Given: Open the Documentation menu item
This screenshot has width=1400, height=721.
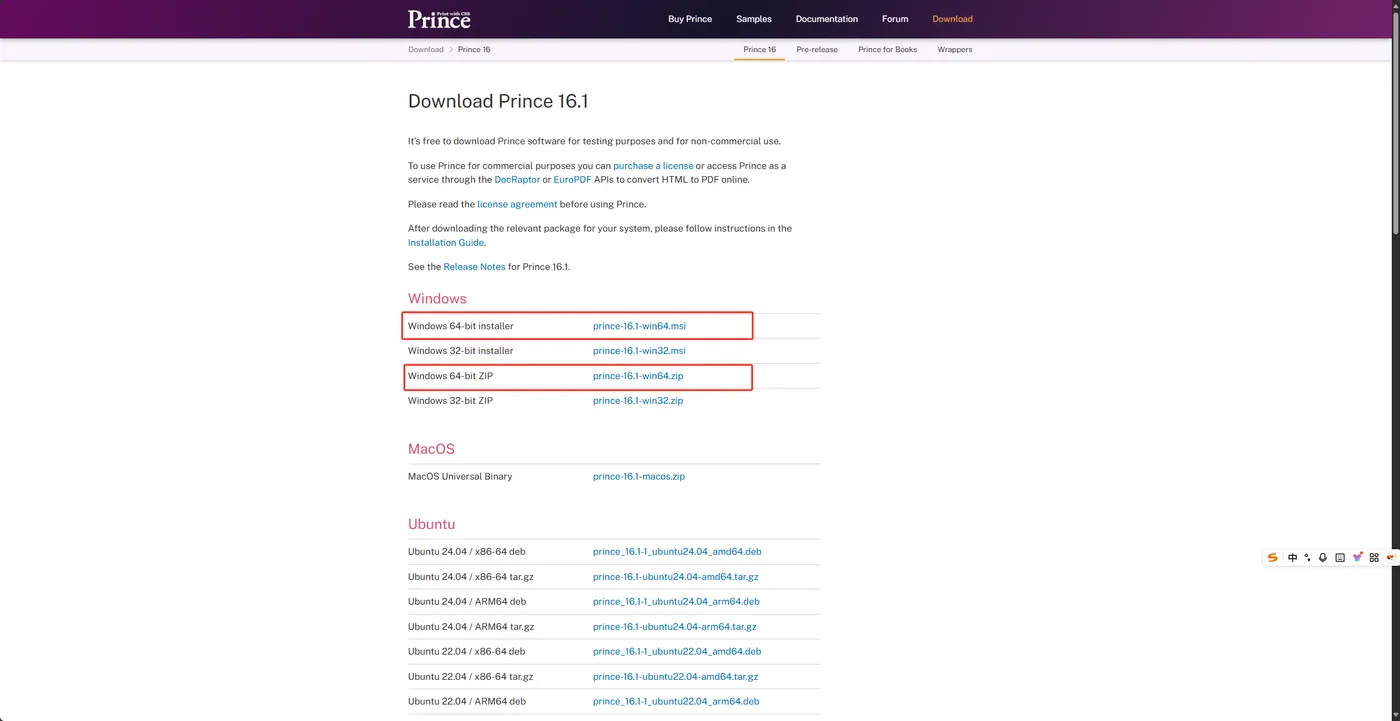Looking at the screenshot, I should click(x=827, y=19).
